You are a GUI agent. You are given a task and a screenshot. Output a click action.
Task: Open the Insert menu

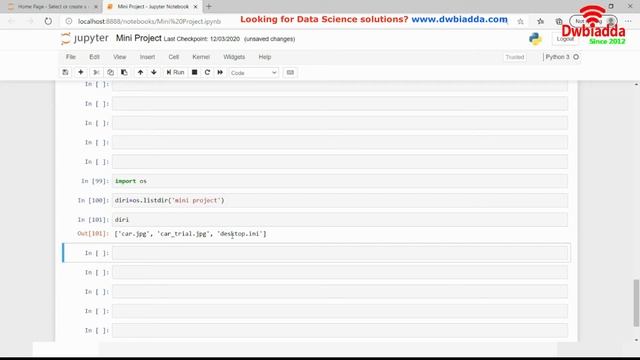click(x=147, y=57)
